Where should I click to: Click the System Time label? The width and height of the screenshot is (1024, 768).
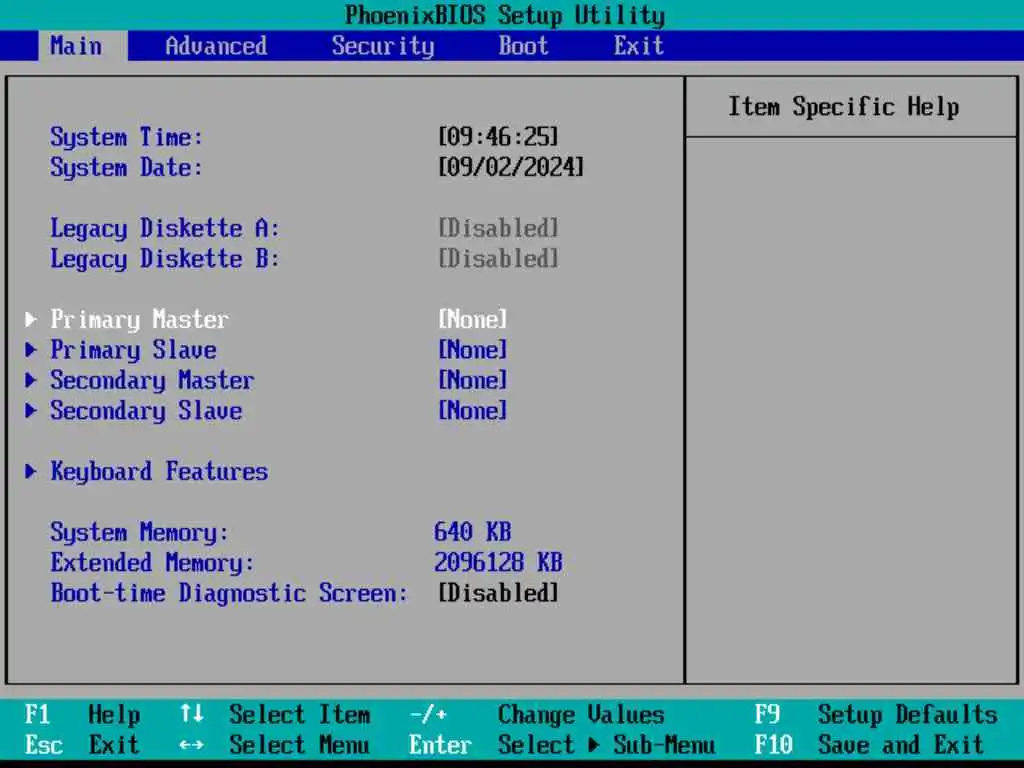click(127, 138)
